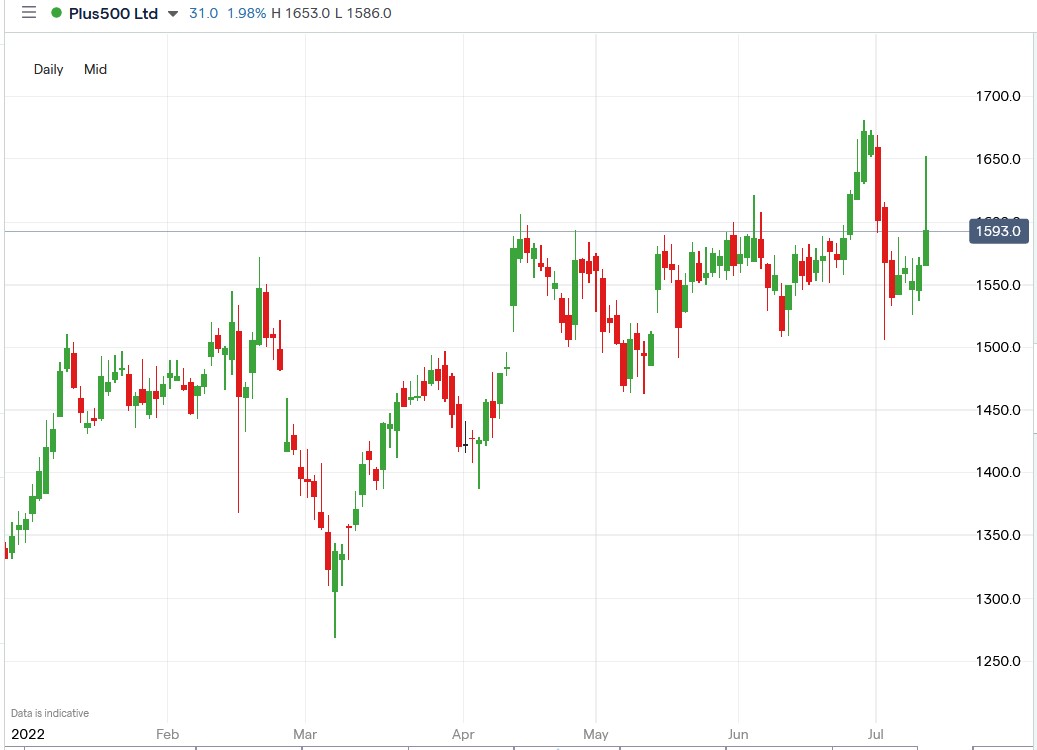Image resolution: width=1037 pixels, height=750 pixels.
Task: Select the highlighted 1593.0 price tag
Action: click(x=997, y=230)
